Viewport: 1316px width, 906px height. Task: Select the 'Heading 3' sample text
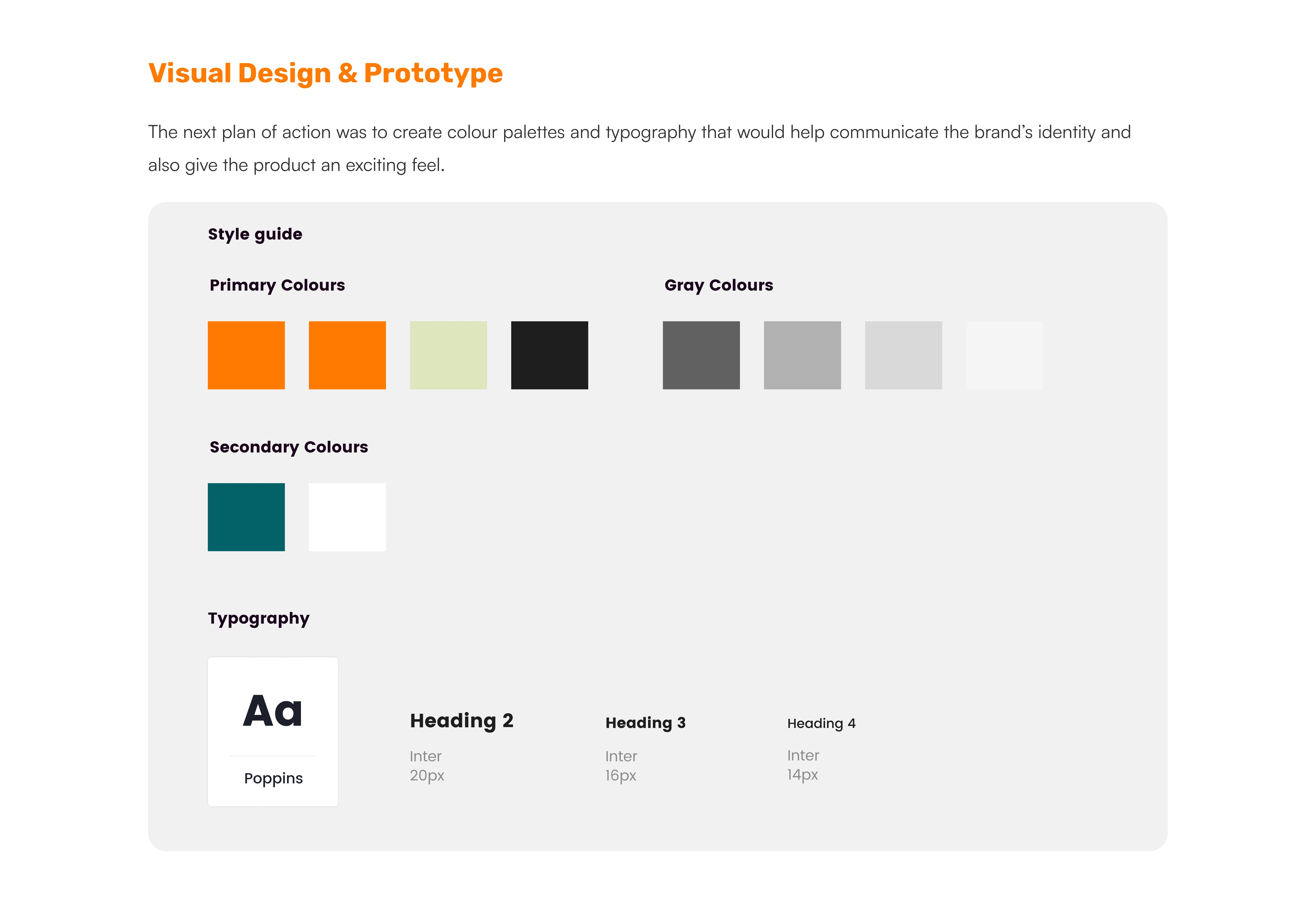point(645,723)
